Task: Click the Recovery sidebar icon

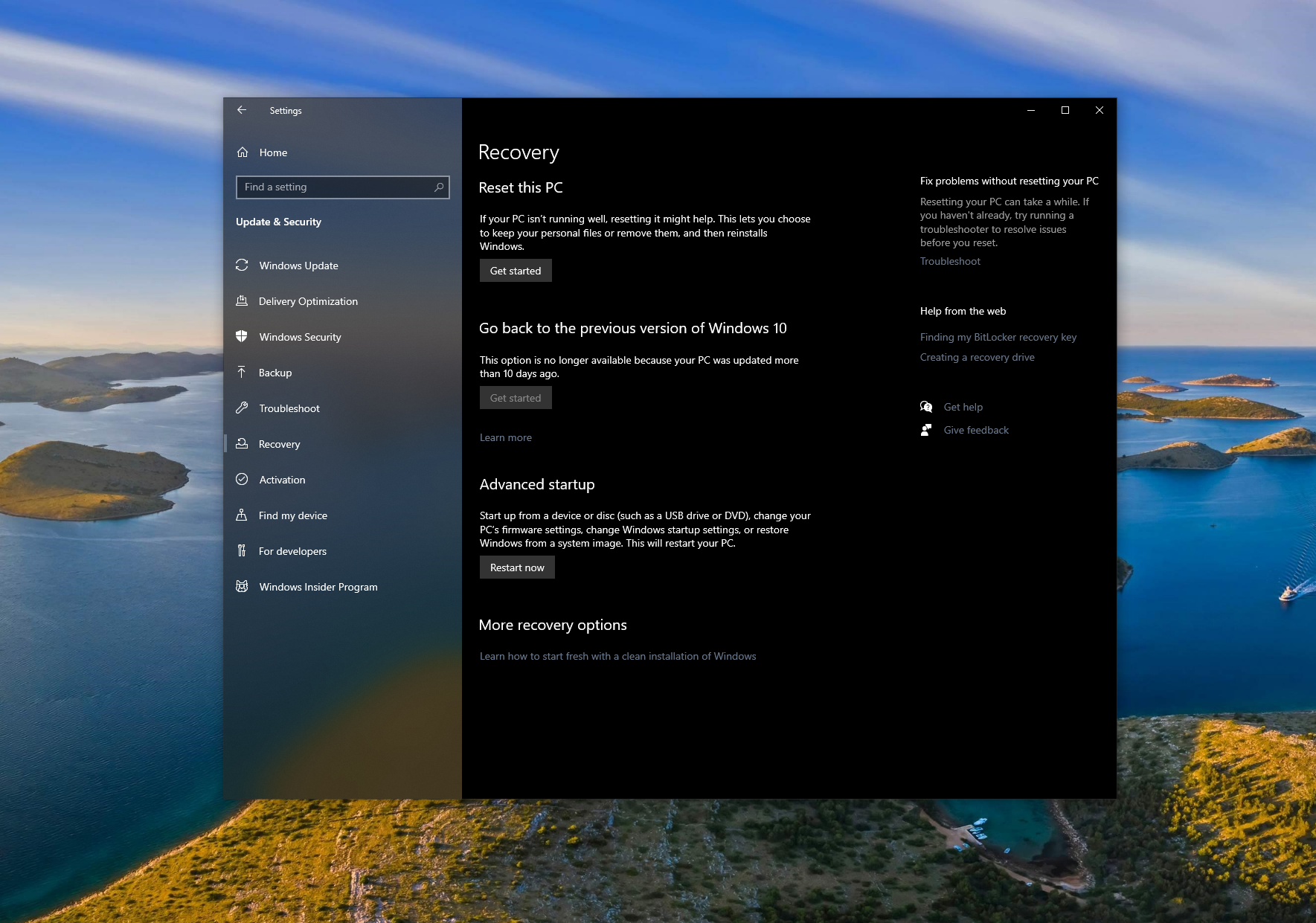Action: tap(242, 443)
